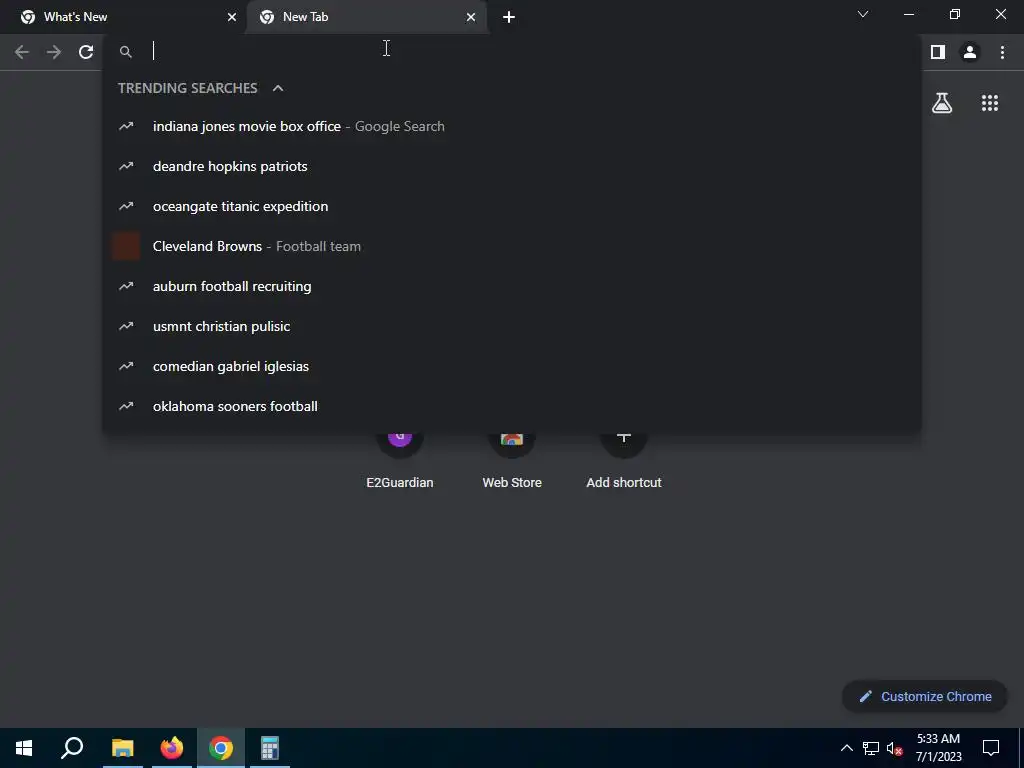
Task: Click trending arrow icon beside indiana jones
Action: 126,126
